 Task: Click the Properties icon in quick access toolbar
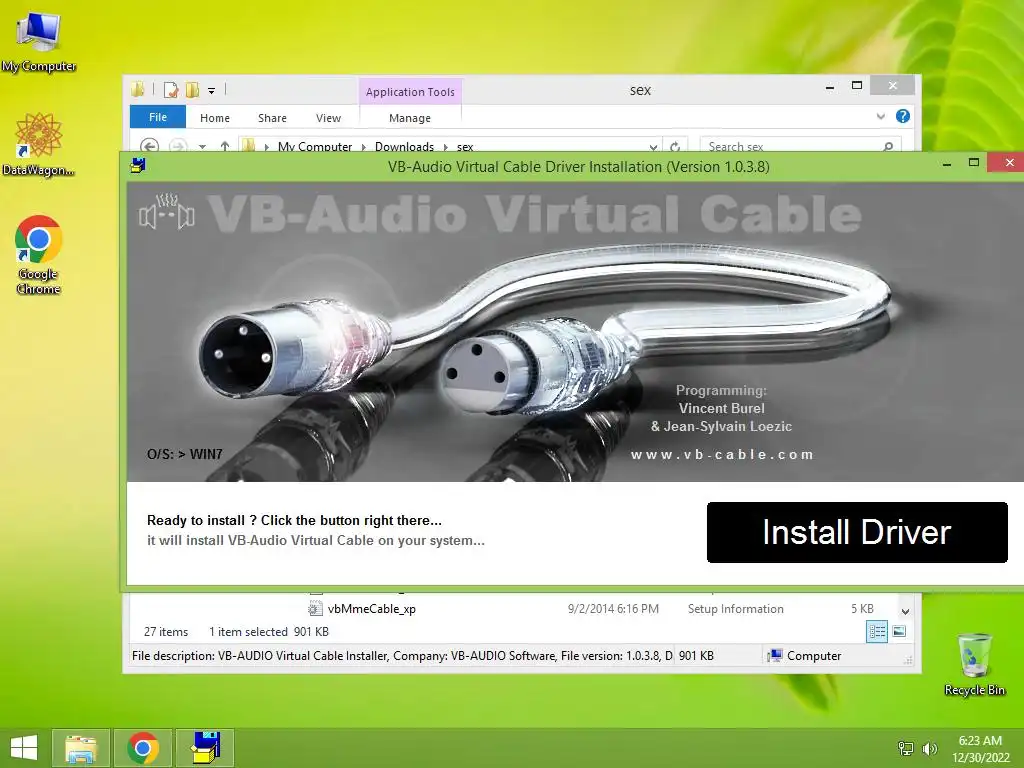coord(171,89)
